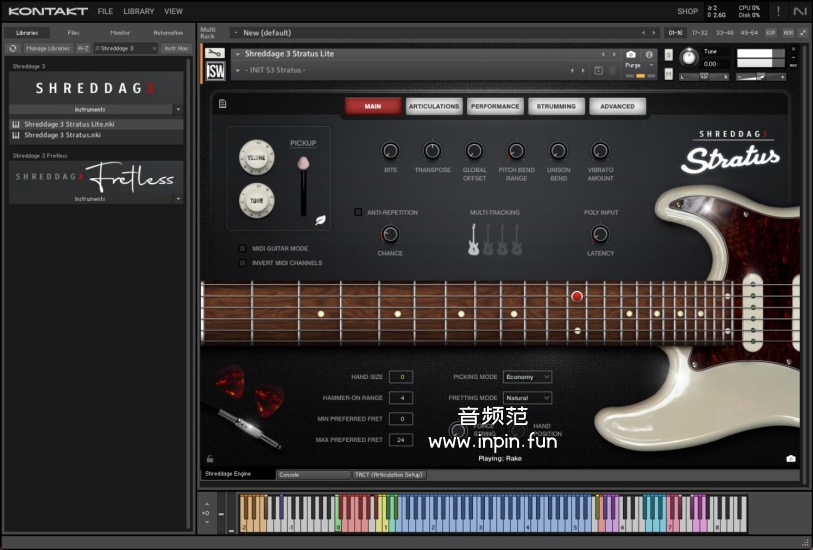Click the wrench edit mode icon
The height and width of the screenshot is (550, 813).
click(215, 53)
